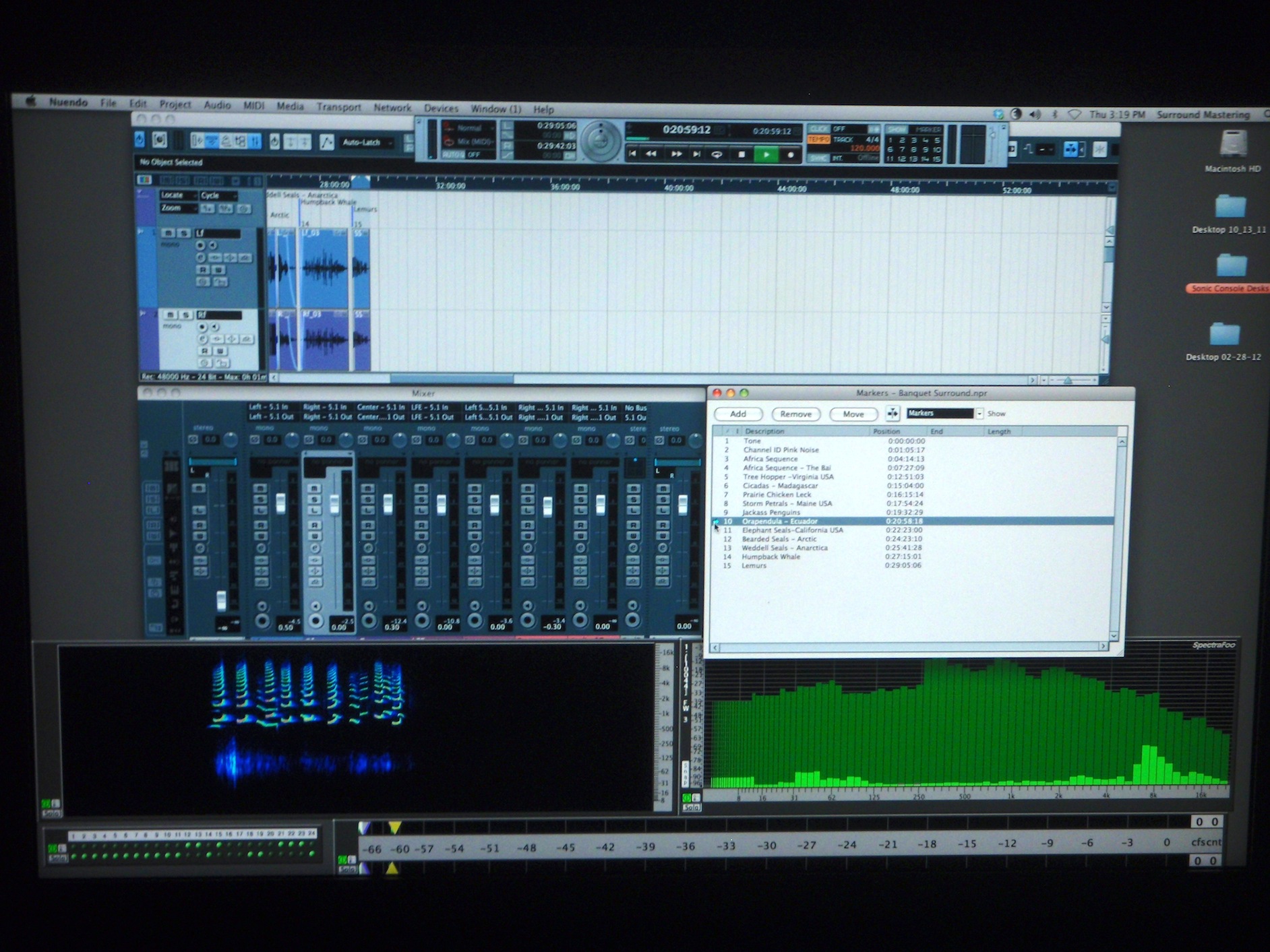Viewport: 1270px width, 952px height.
Task: Open the Devices menu
Action: [x=441, y=108]
